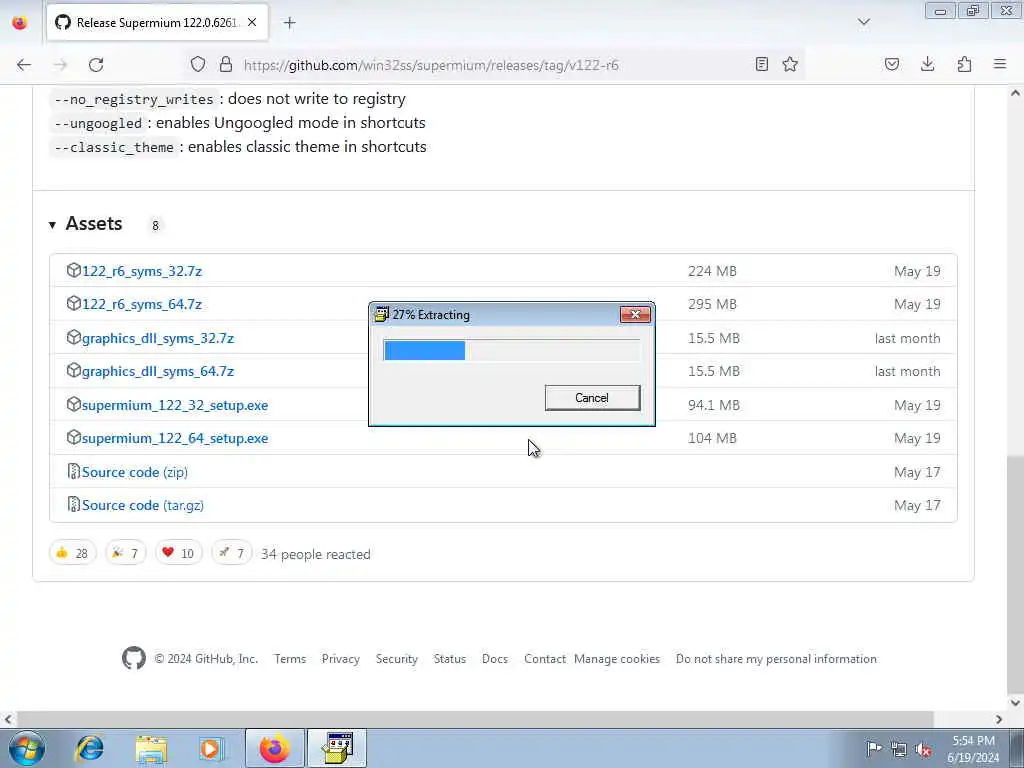Screen dimensions: 1024x768
Task: Open the list all tabs chevron
Action: pos(864,22)
